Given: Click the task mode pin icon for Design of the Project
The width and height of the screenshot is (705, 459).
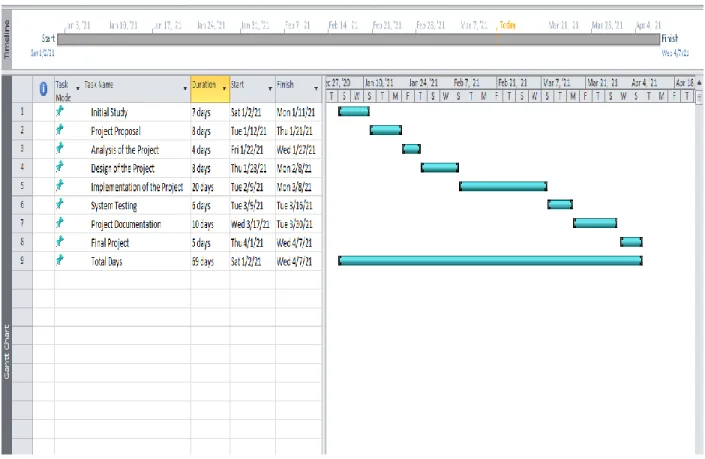Looking at the screenshot, I should tap(60, 167).
